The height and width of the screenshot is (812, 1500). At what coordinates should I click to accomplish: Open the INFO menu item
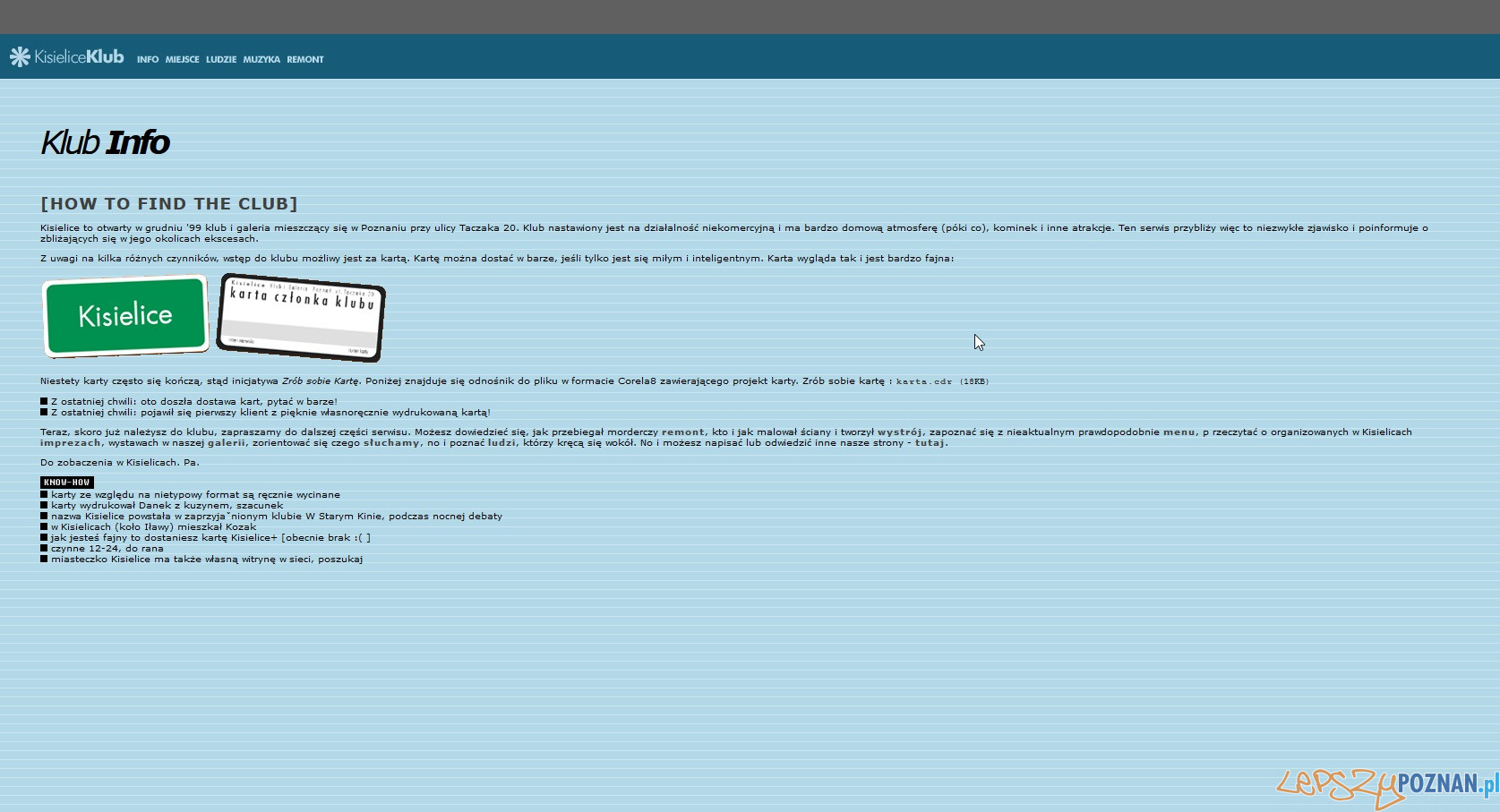148,59
